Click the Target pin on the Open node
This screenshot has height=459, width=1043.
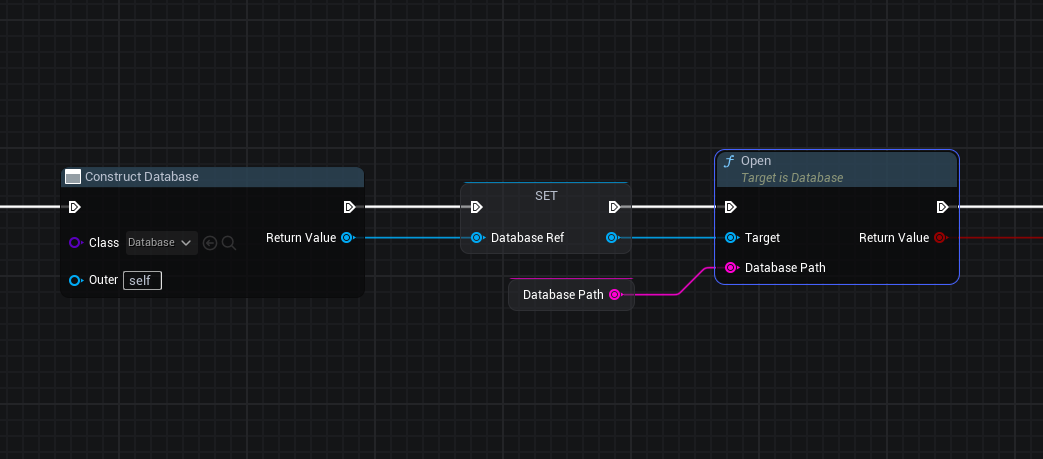pos(731,238)
